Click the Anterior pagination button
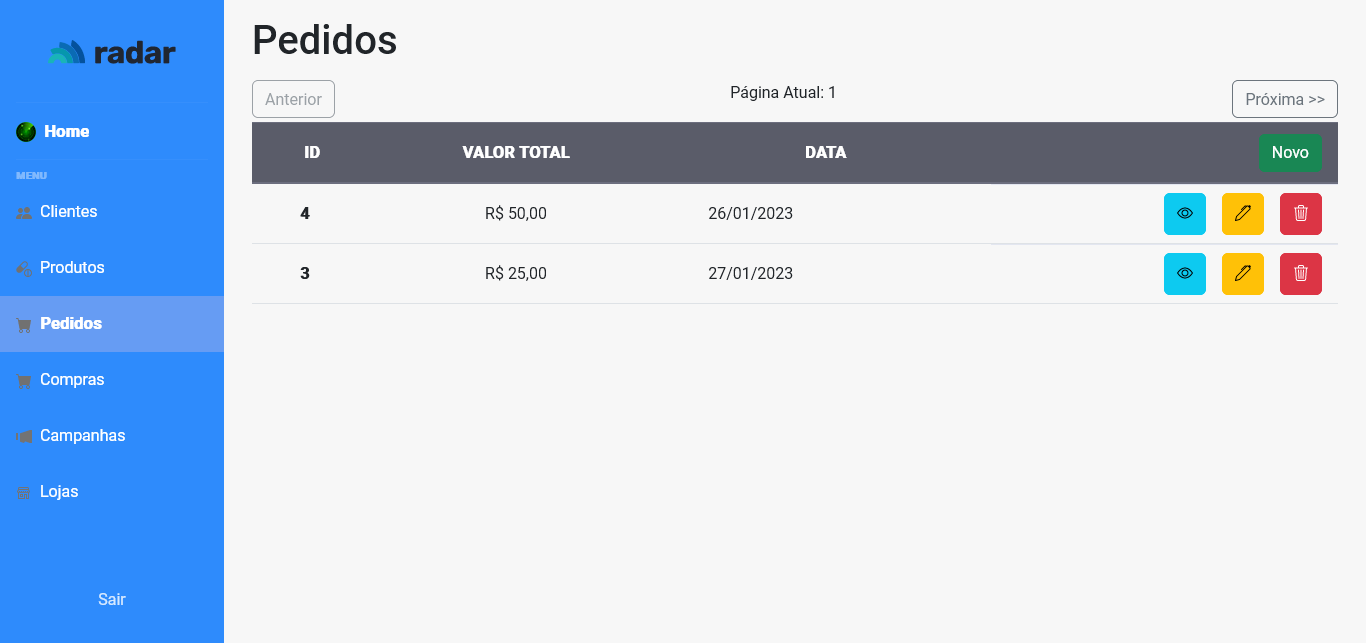Screen dimensions: 1366x643 pyautogui.click(x=293, y=99)
